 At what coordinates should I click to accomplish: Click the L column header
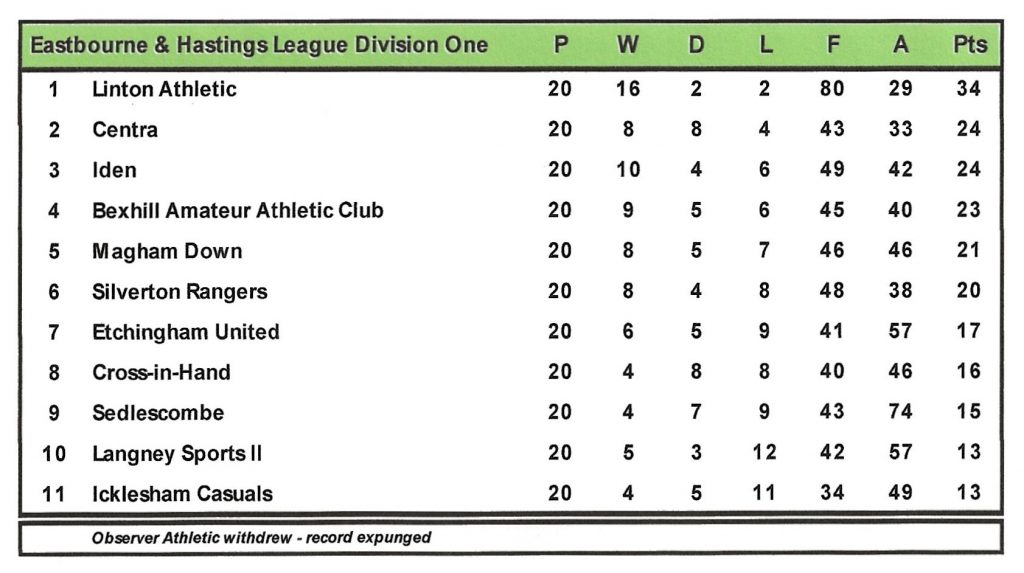point(764,45)
